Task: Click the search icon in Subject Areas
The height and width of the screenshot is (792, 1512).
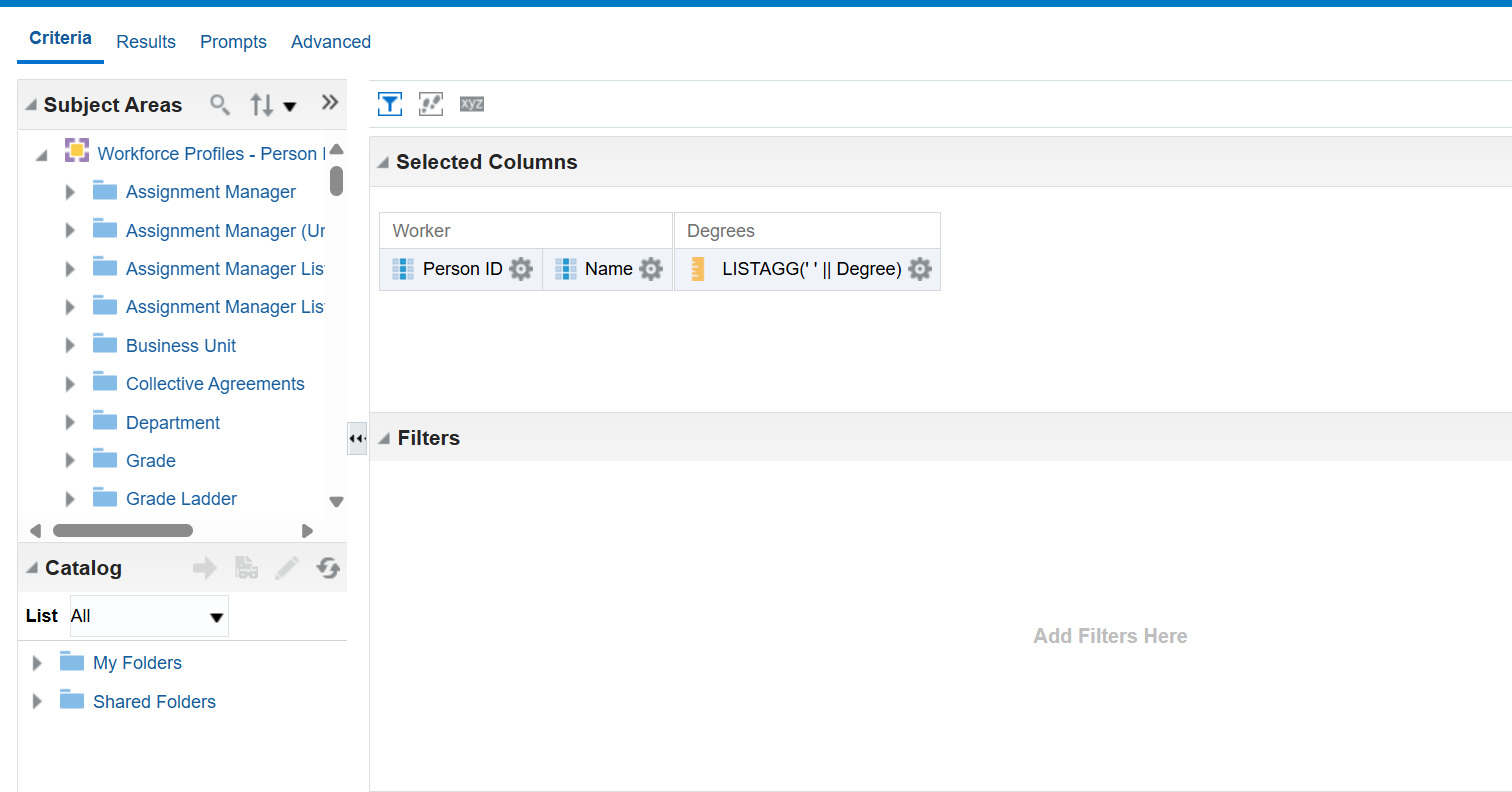Action: pos(220,104)
